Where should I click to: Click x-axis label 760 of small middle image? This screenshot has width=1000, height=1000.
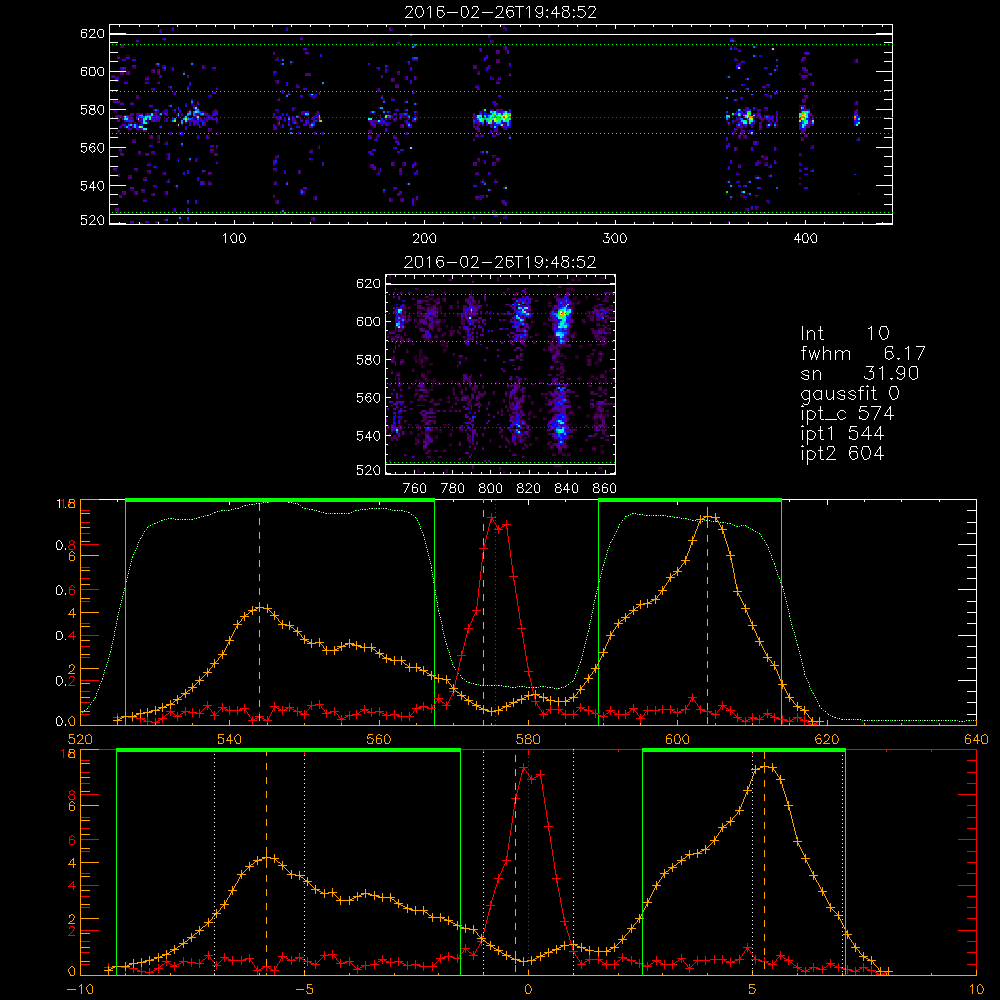tap(415, 489)
